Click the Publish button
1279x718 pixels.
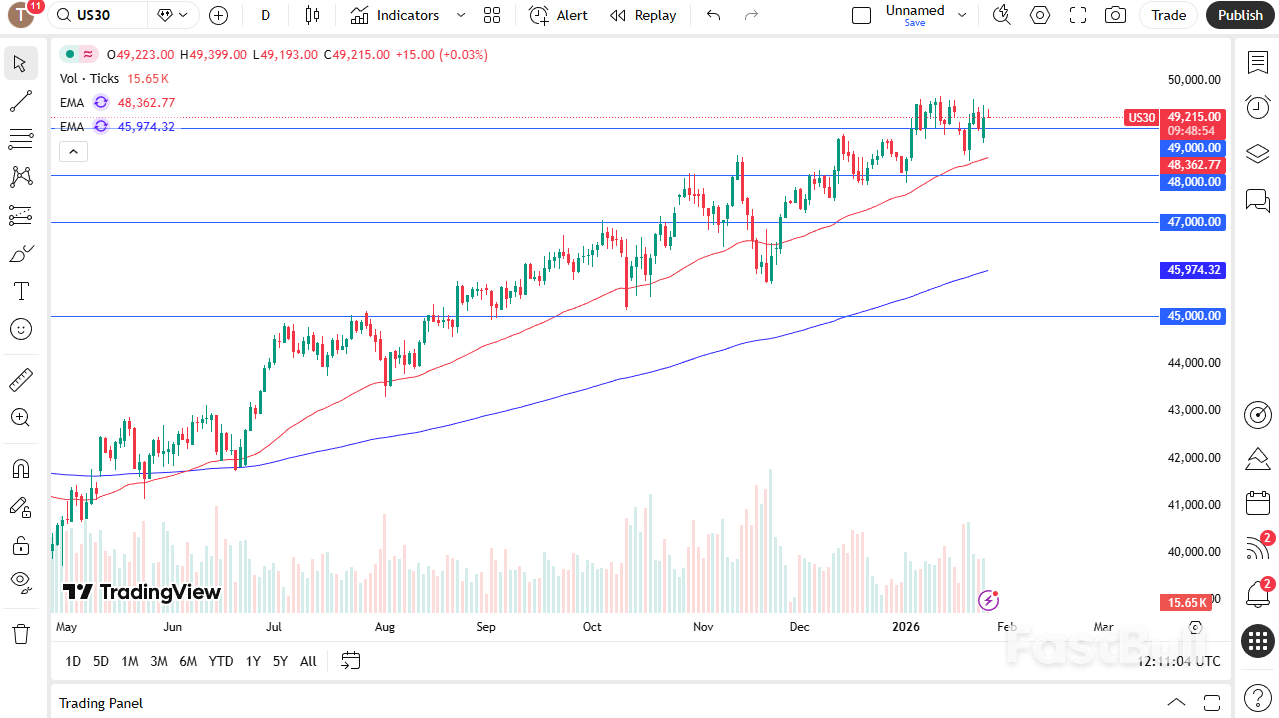coord(1240,15)
